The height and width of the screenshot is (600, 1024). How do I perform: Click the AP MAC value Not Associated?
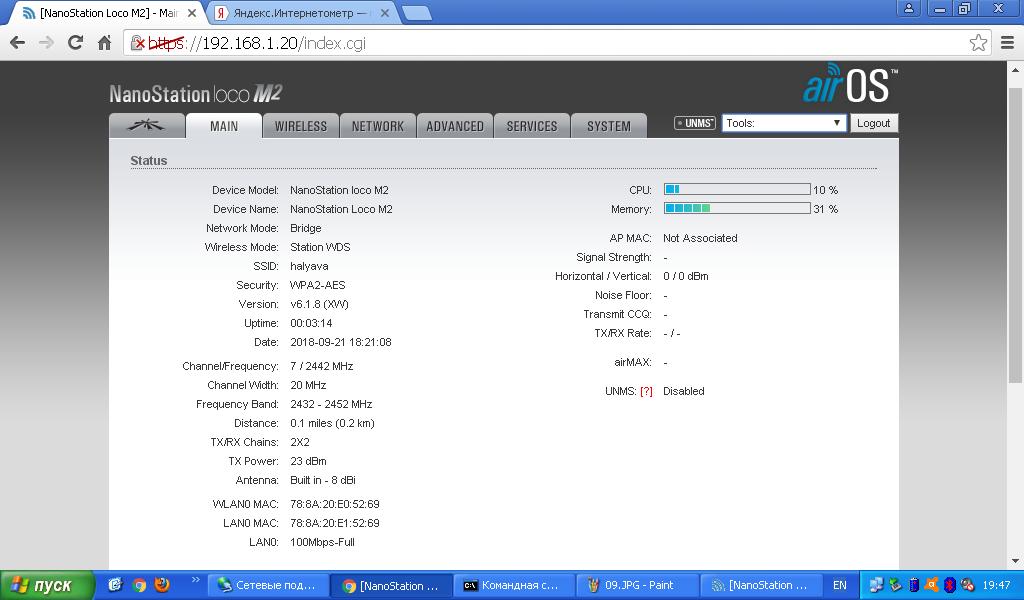pyautogui.click(x=700, y=238)
